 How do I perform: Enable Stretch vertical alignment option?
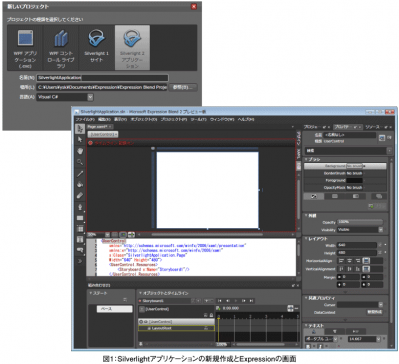pyautogui.click(x=366, y=269)
